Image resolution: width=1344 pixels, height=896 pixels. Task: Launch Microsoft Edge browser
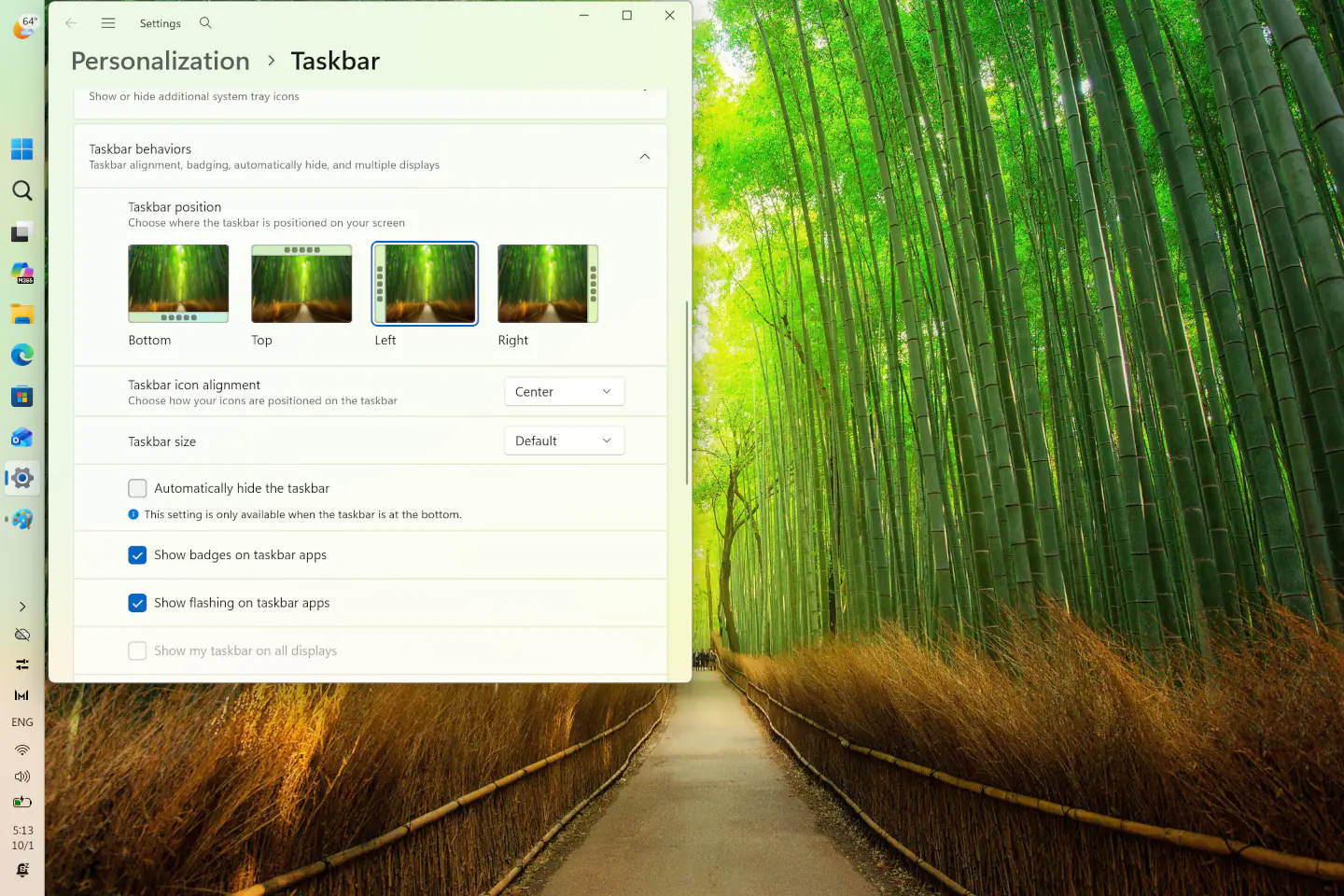coord(21,355)
